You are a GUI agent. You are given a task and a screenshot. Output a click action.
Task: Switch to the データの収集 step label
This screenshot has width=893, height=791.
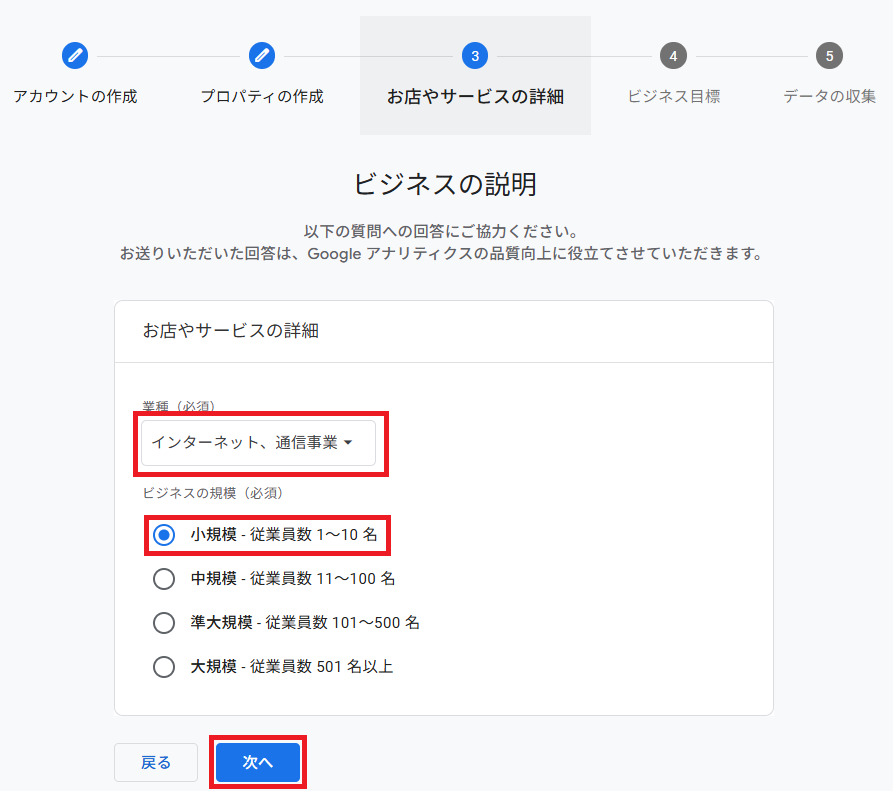(x=829, y=97)
